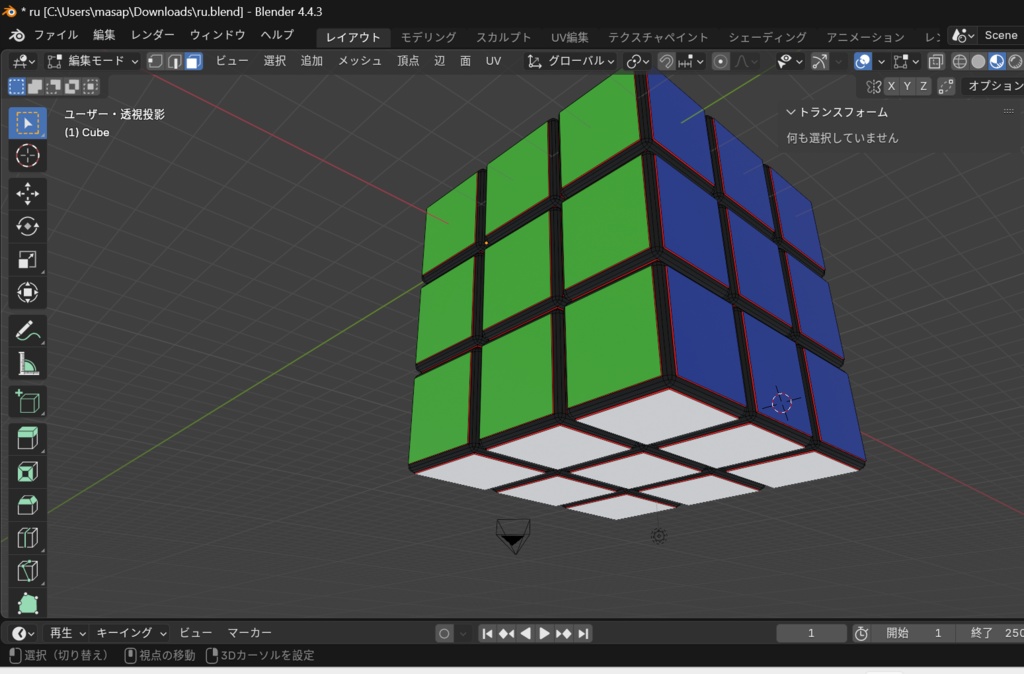Screen dimensions: 1024x674
Task: Toggle X axis mesh mirror
Action: 891,86
